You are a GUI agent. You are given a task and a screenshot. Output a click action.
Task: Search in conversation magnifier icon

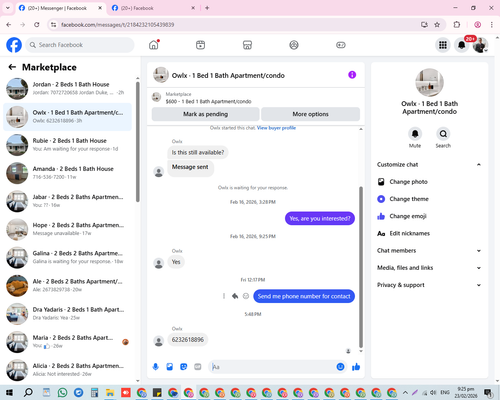click(x=443, y=134)
